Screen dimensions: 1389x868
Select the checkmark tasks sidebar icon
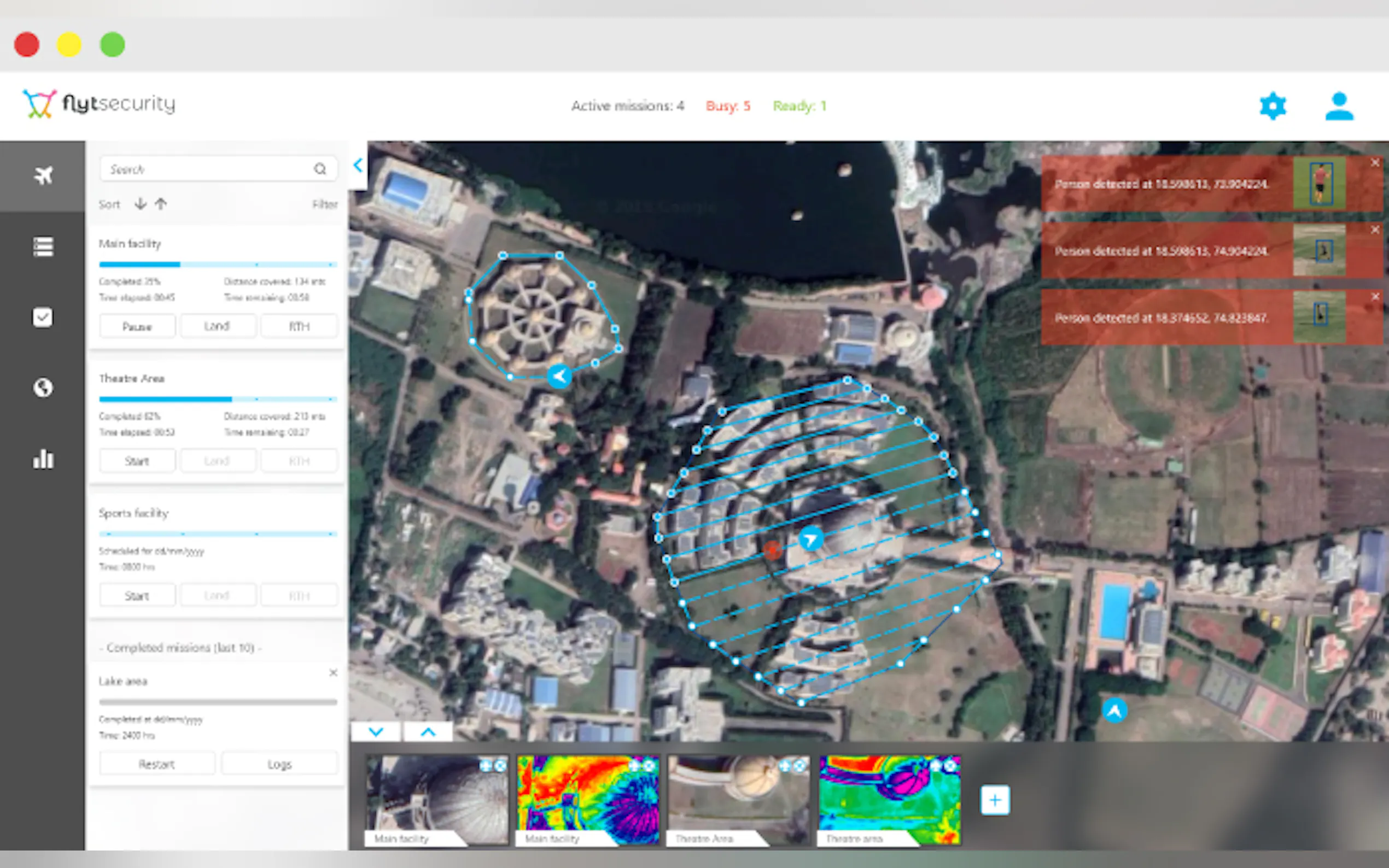tap(43, 318)
